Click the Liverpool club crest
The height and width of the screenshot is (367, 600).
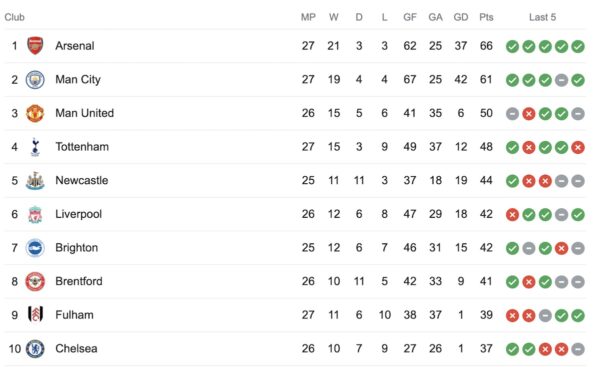[x=35, y=214]
